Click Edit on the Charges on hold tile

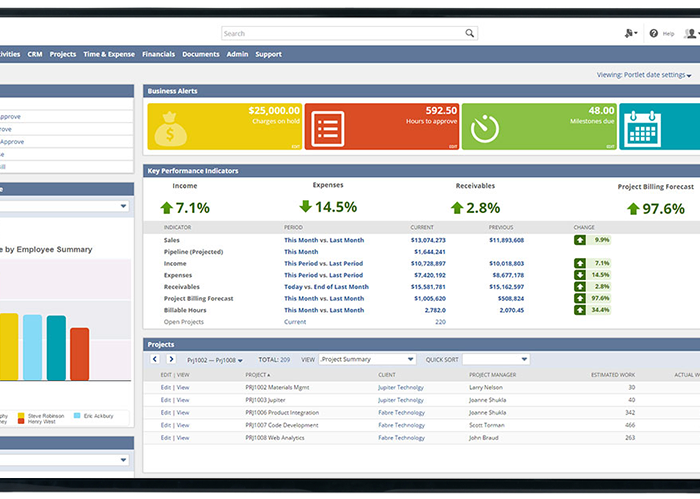pyautogui.click(x=296, y=146)
